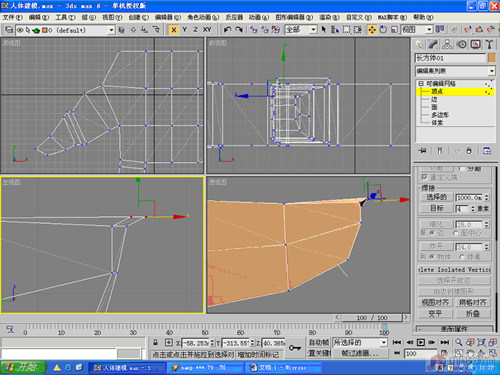Select the 边 radio button under 细化

(432, 233)
